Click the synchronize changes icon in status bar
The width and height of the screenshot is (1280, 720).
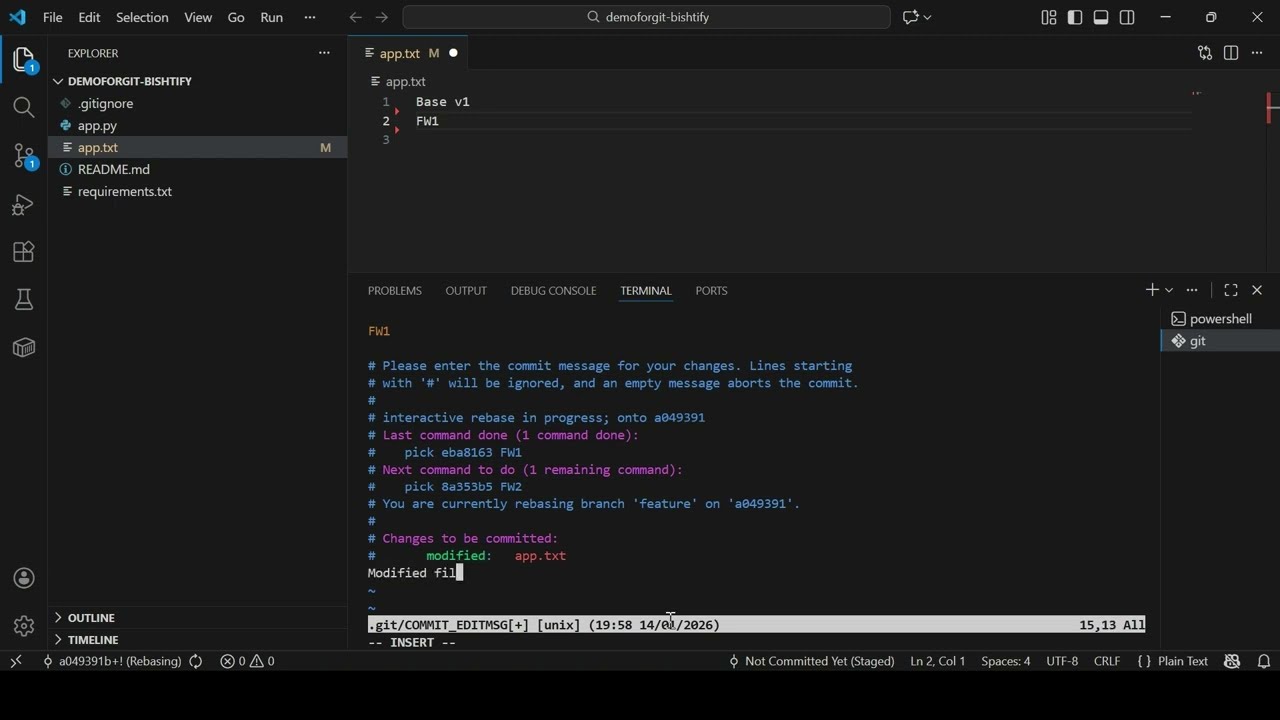click(196, 661)
